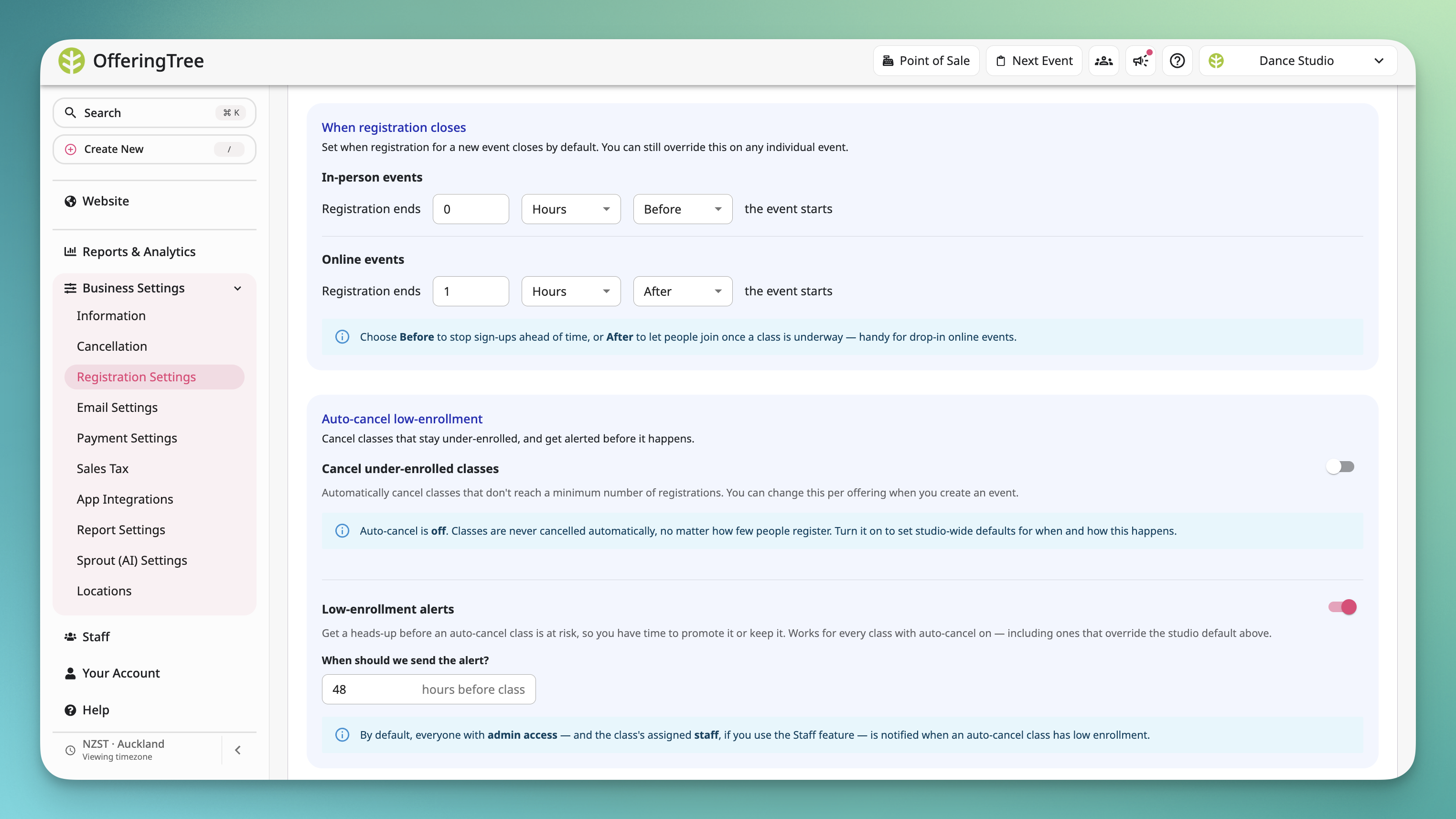Click the green leaf icon beside Dance Studio
The width and height of the screenshot is (1456, 819).
[x=1216, y=61]
